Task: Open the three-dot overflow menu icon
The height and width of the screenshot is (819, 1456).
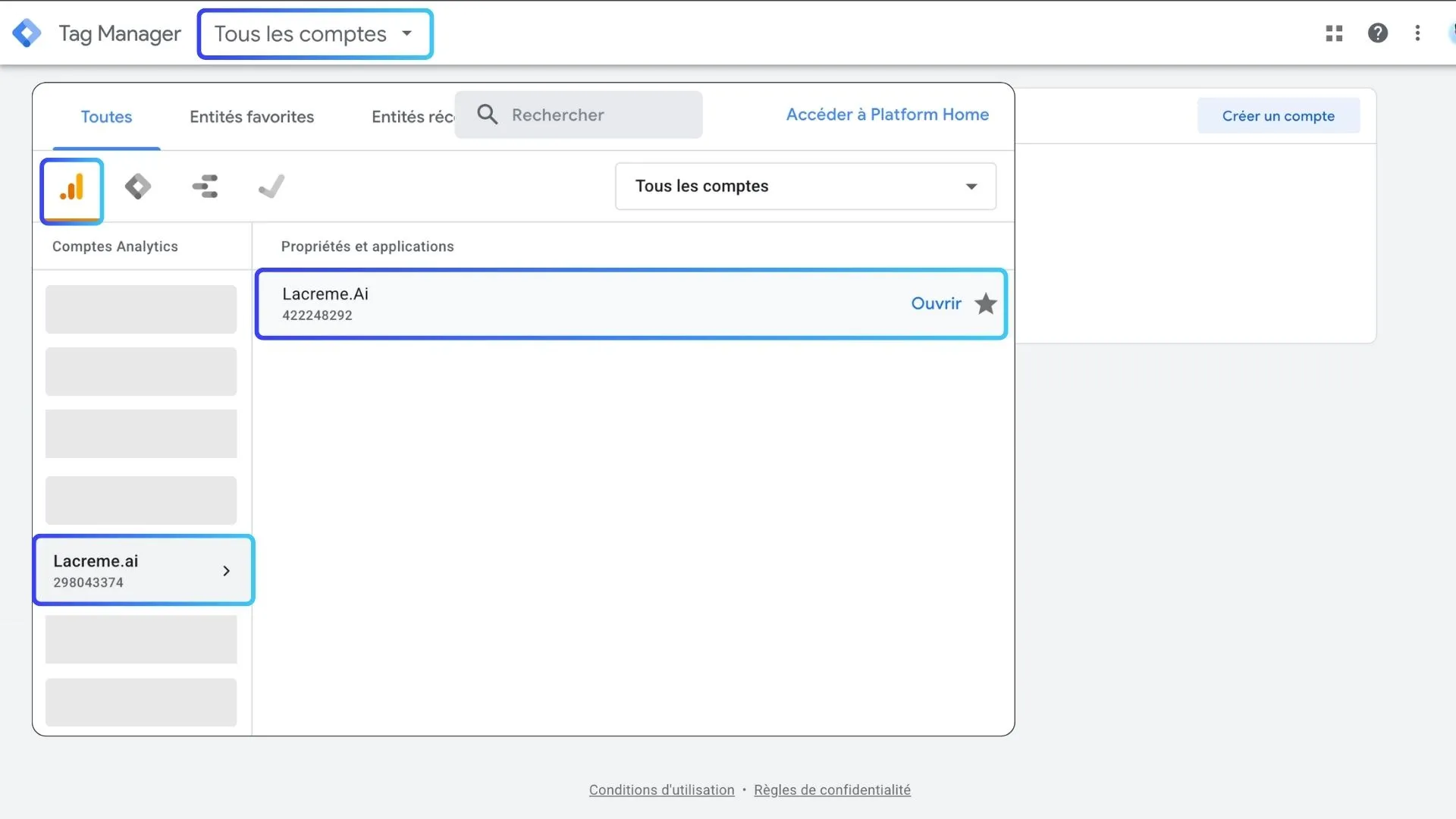Action: click(1418, 33)
